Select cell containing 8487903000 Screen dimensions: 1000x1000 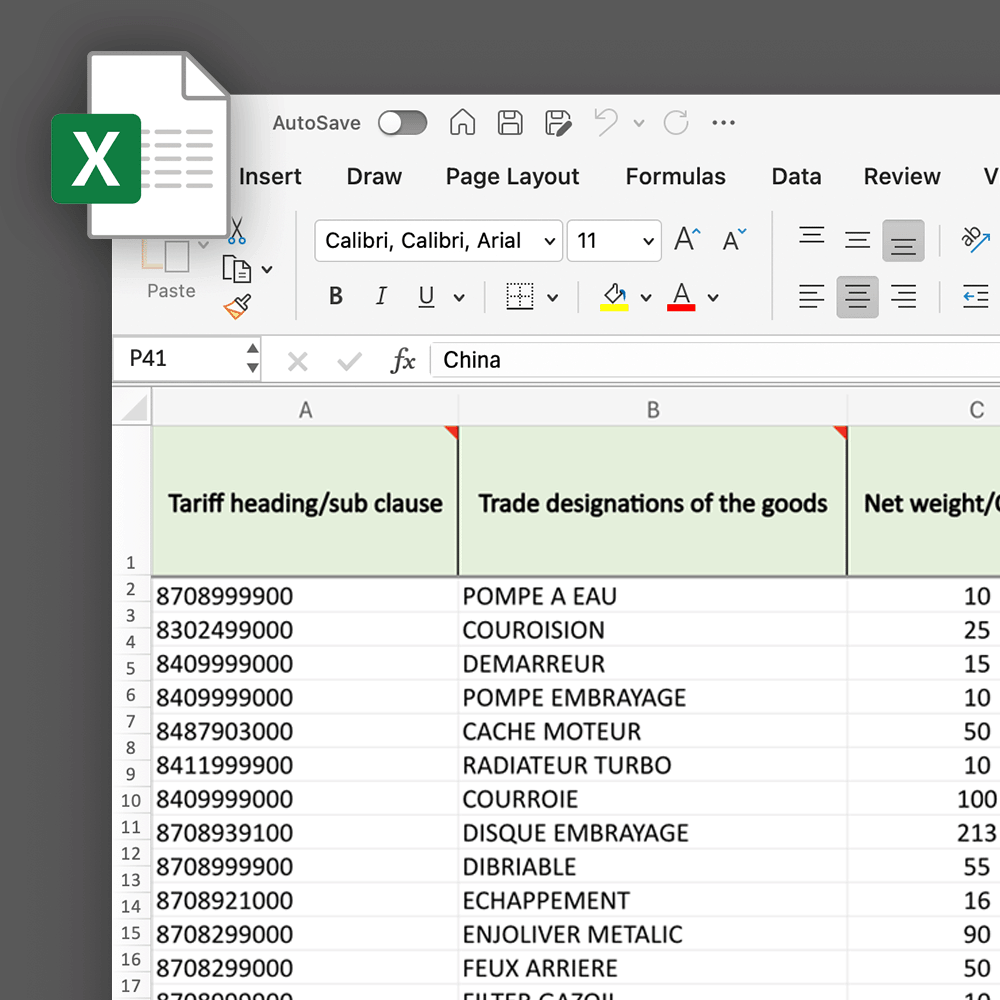click(x=305, y=731)
